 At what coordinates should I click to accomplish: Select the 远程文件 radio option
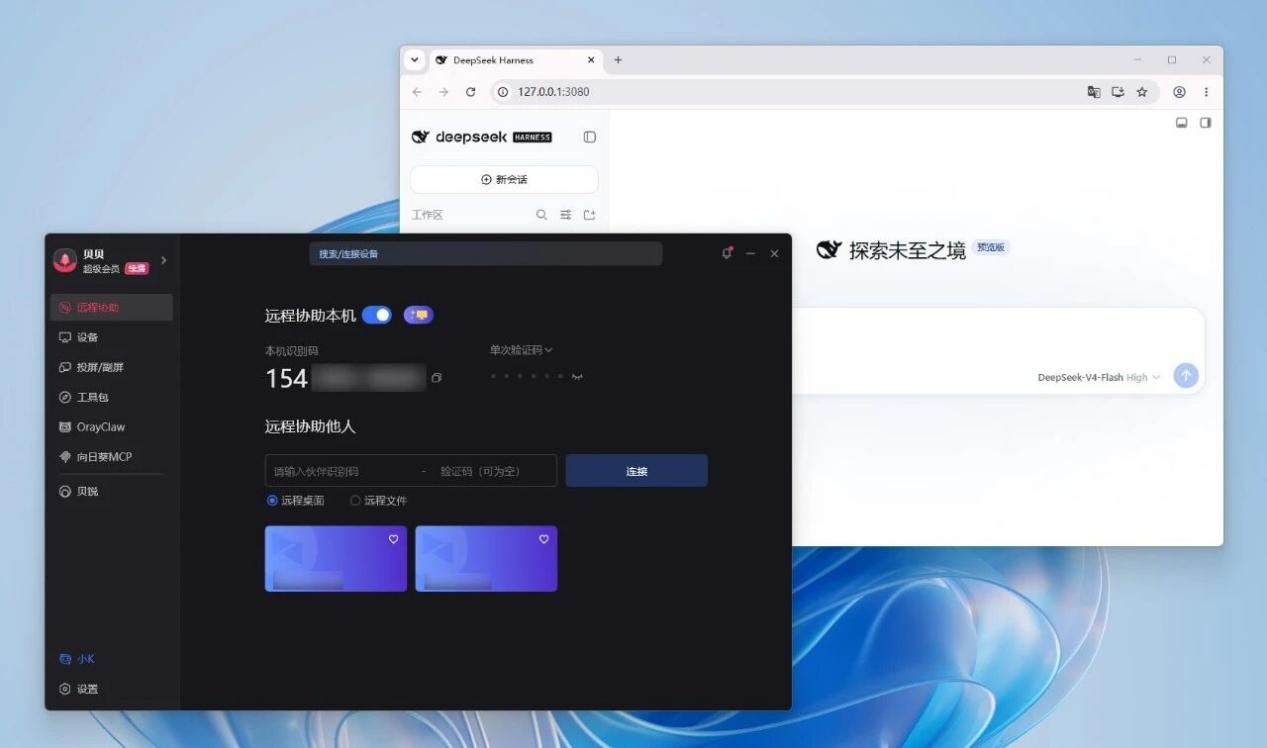[x=378, y=500]
